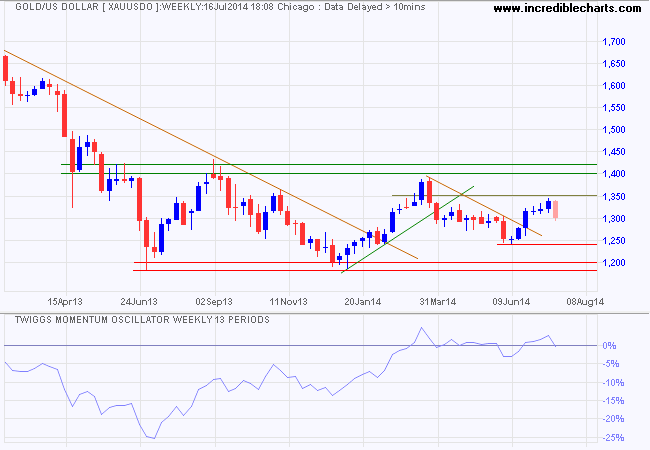Click the -10% oscillator axis label

coord(613,382)
